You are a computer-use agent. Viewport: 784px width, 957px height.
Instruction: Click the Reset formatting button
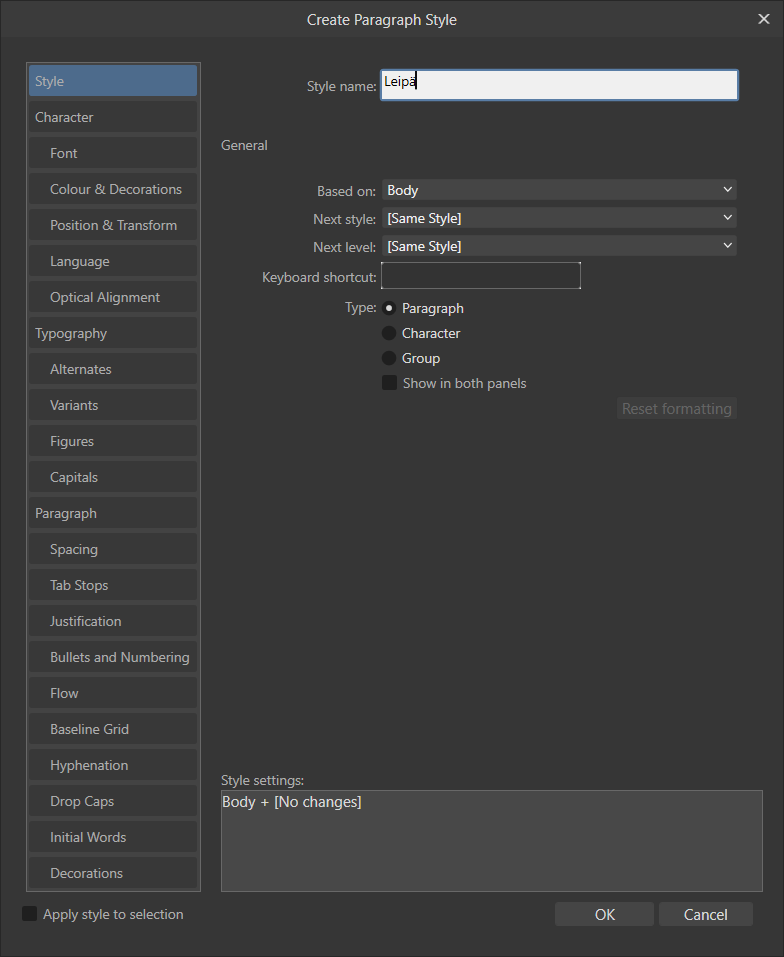(x=677, y=409)
